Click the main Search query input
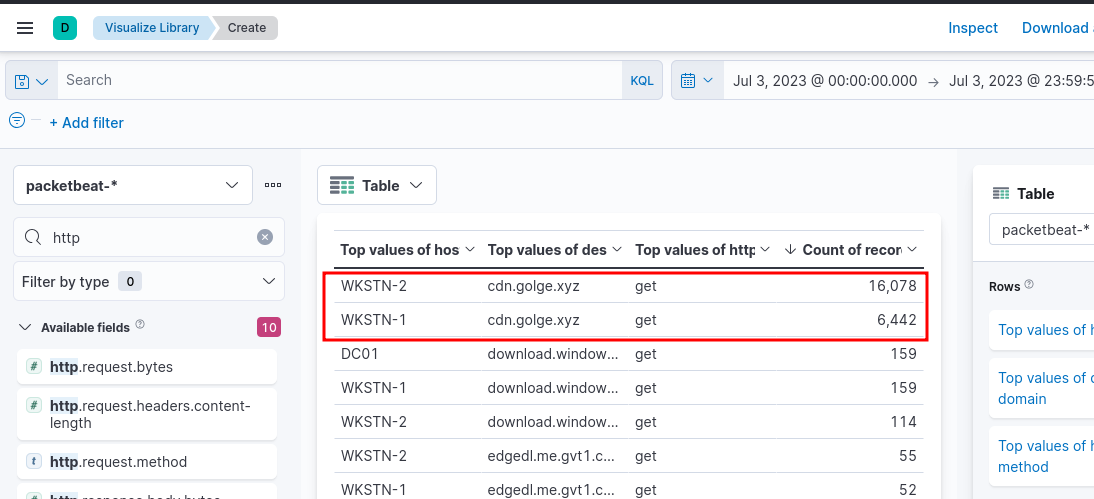Screen dimensions: 1094x499 point(340,81)
